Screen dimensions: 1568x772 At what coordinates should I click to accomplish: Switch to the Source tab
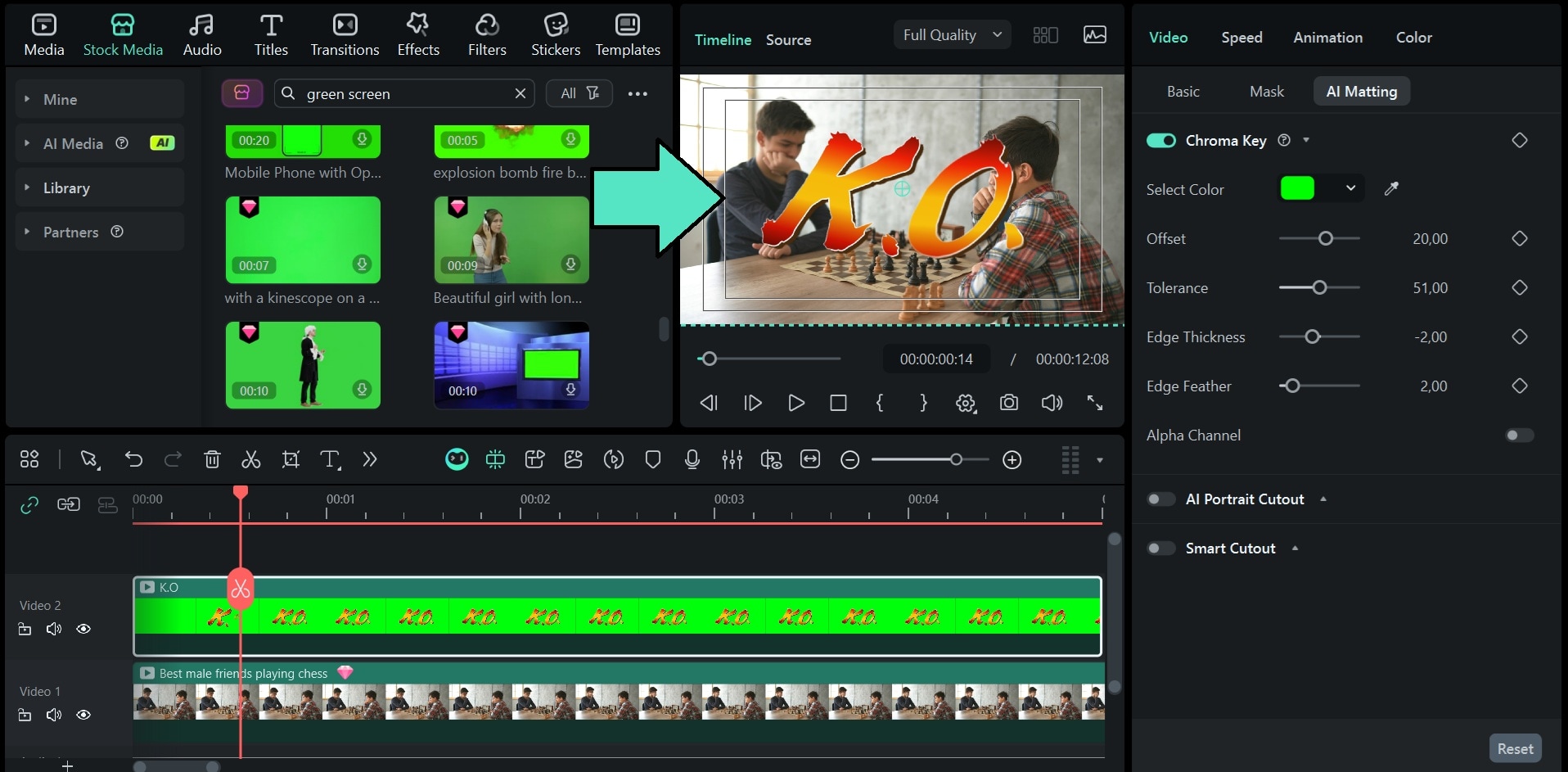click(787, 38)
